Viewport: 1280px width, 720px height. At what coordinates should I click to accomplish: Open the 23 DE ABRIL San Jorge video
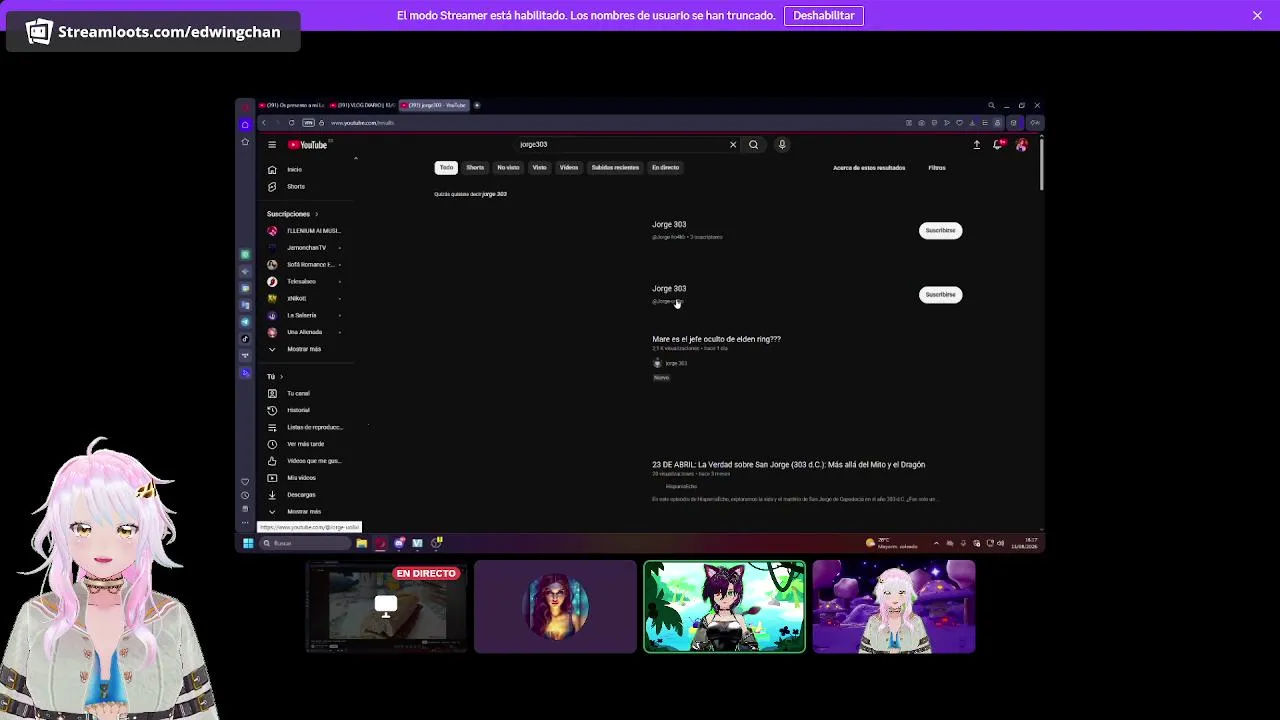pyautogui.click(x=788, y=465)
